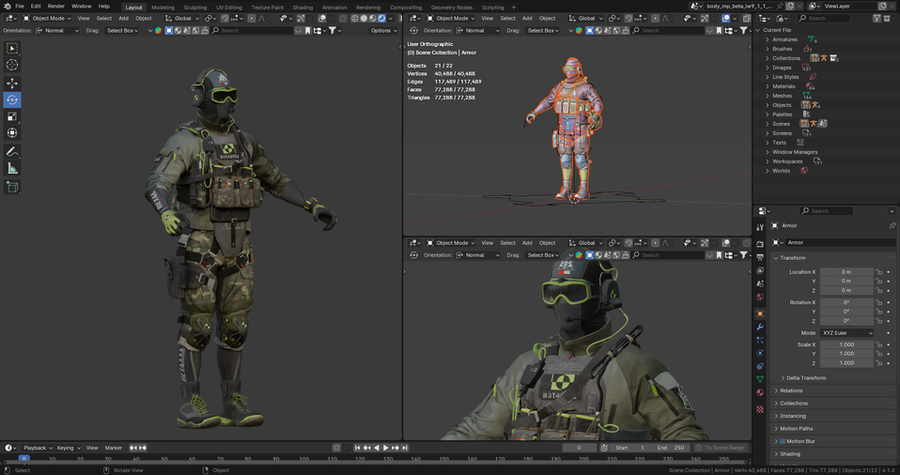This screenshot has height=475, width=900.
Task: Select the Measure tool in left toolbar
Action: click(x=12, y=168)
